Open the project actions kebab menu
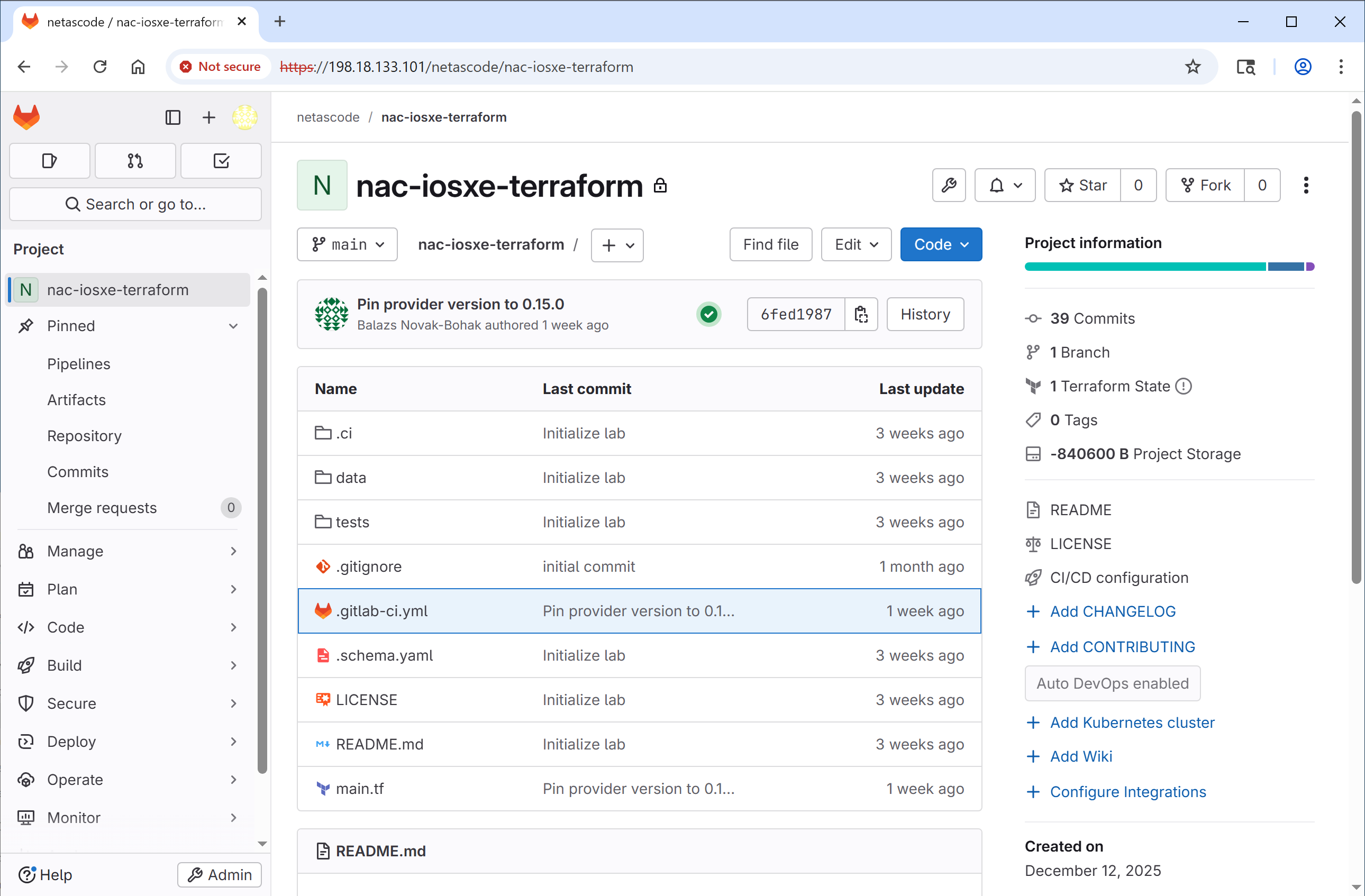The height and width of the screenshot is (896, 1365). [1306, 185]
